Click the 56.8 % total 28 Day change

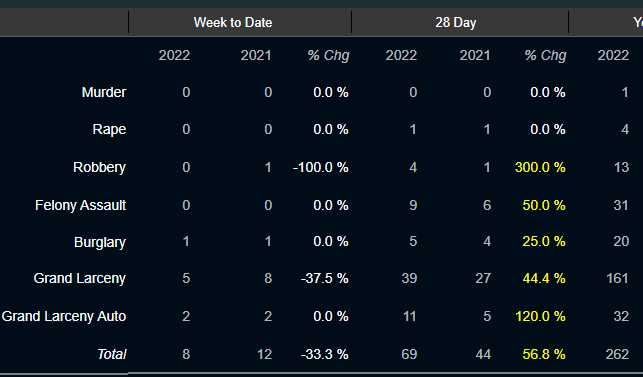click(544, 354)
